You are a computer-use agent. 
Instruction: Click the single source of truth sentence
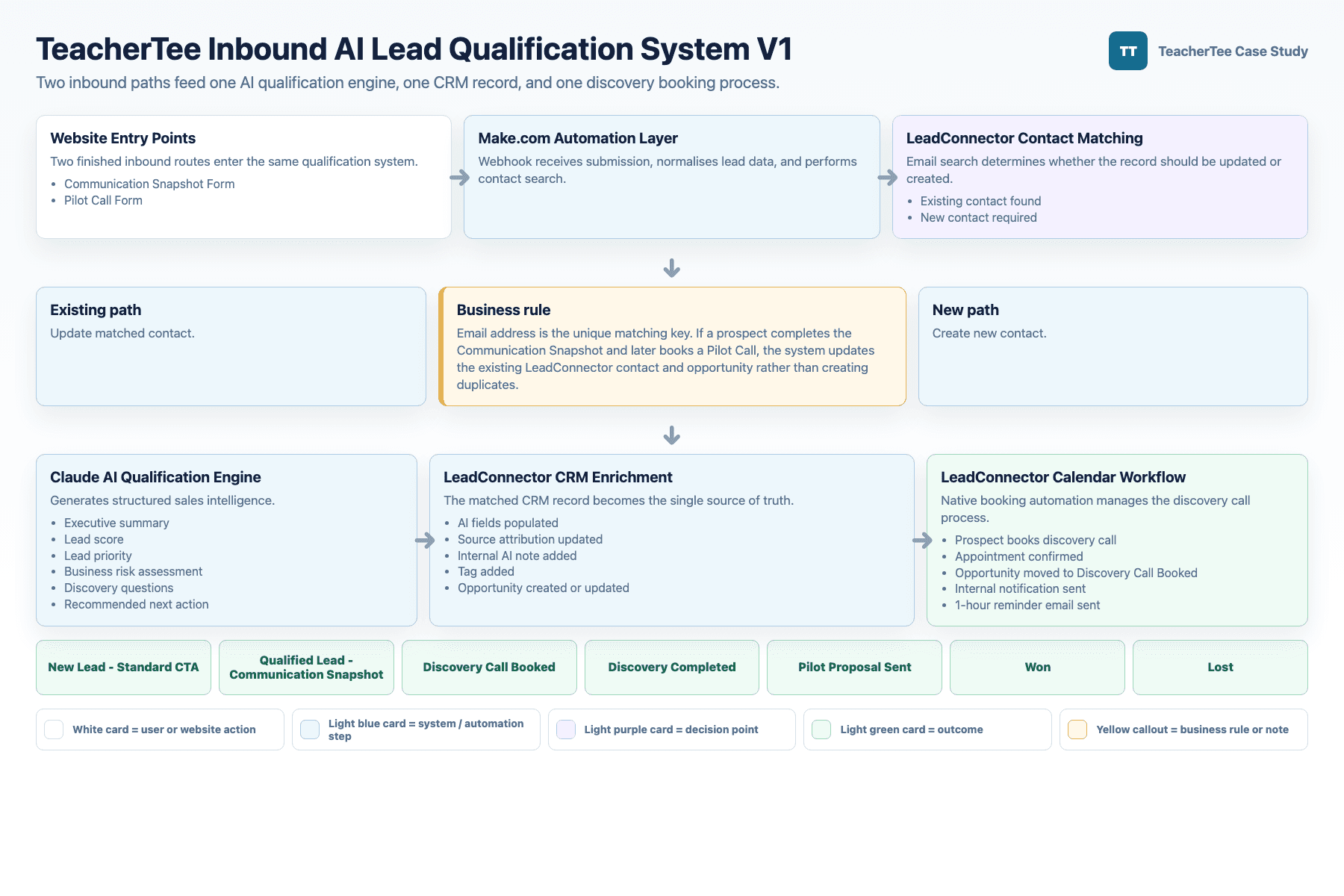tap(618, 500)
